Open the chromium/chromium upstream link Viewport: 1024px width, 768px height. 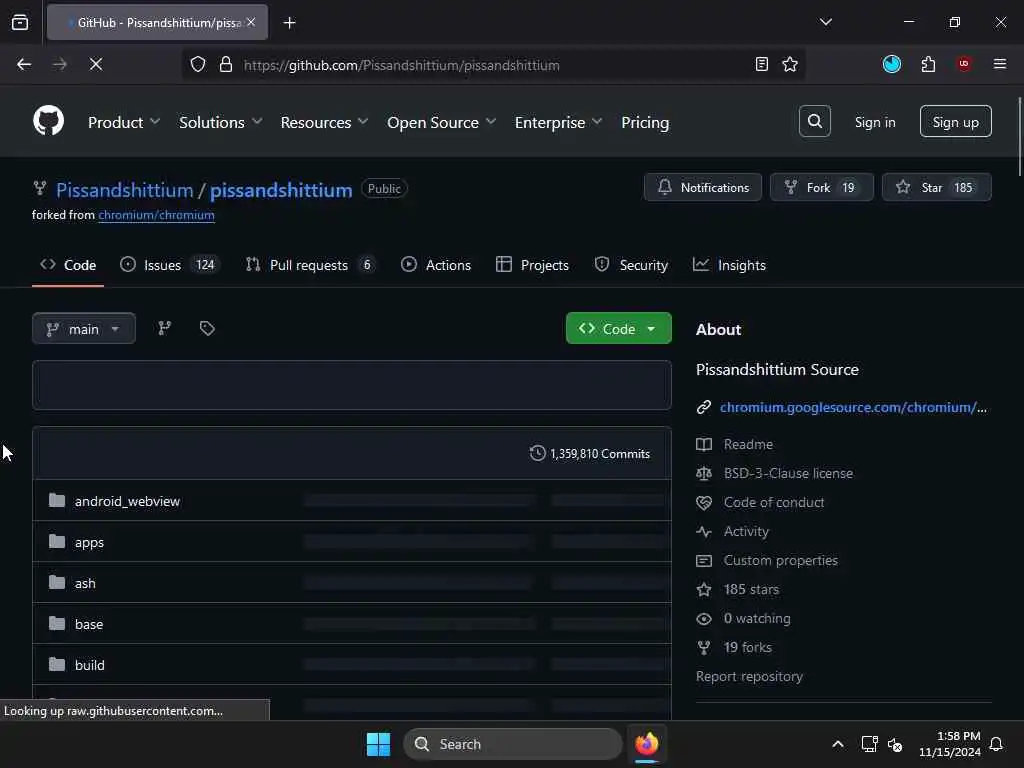[156, 215]
